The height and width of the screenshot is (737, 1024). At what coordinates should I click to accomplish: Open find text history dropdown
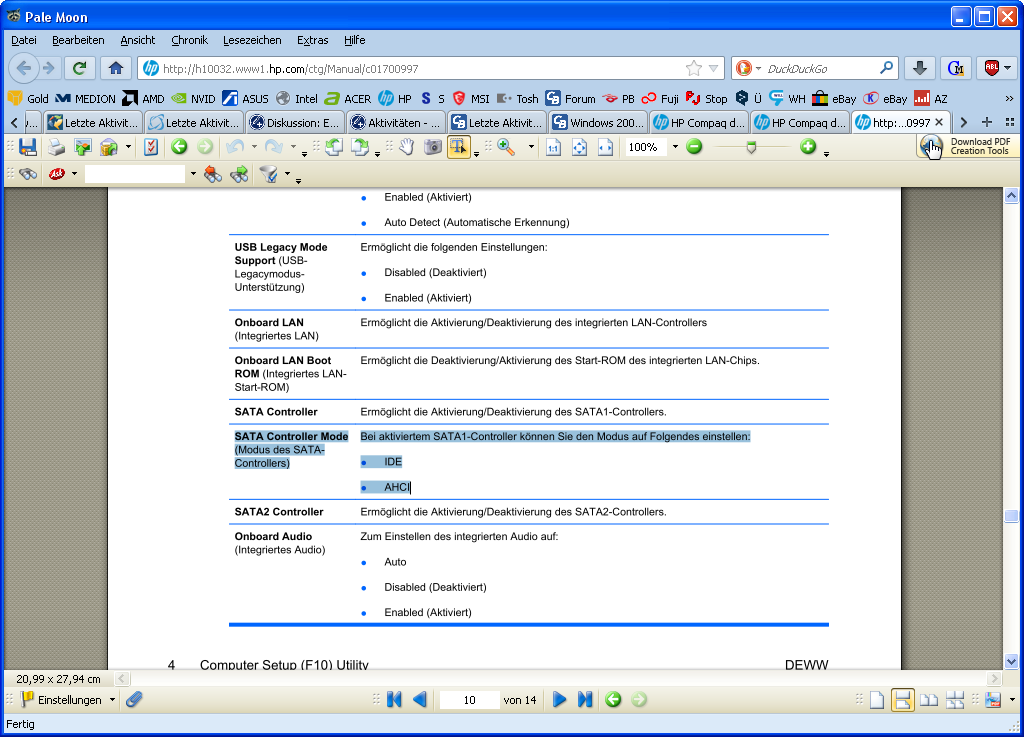pos(193,174)
